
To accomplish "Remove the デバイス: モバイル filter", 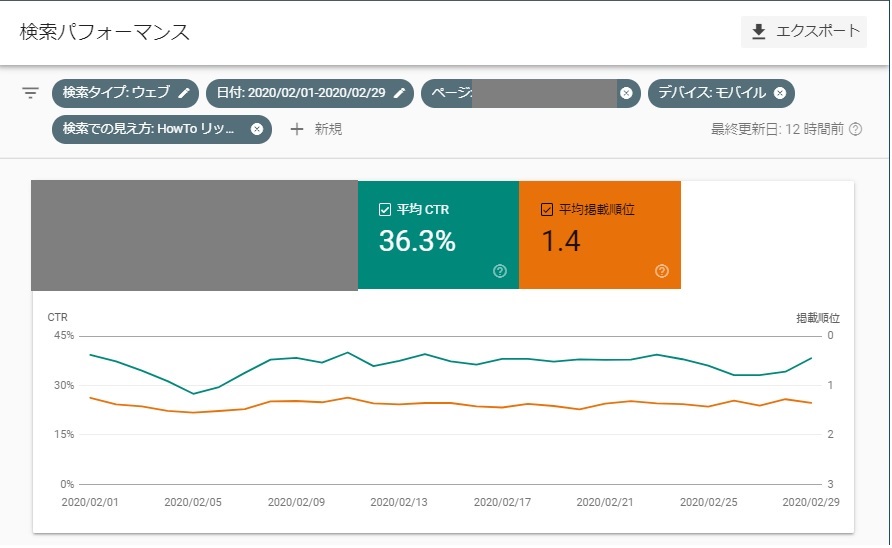I will [x=780, y=93].
